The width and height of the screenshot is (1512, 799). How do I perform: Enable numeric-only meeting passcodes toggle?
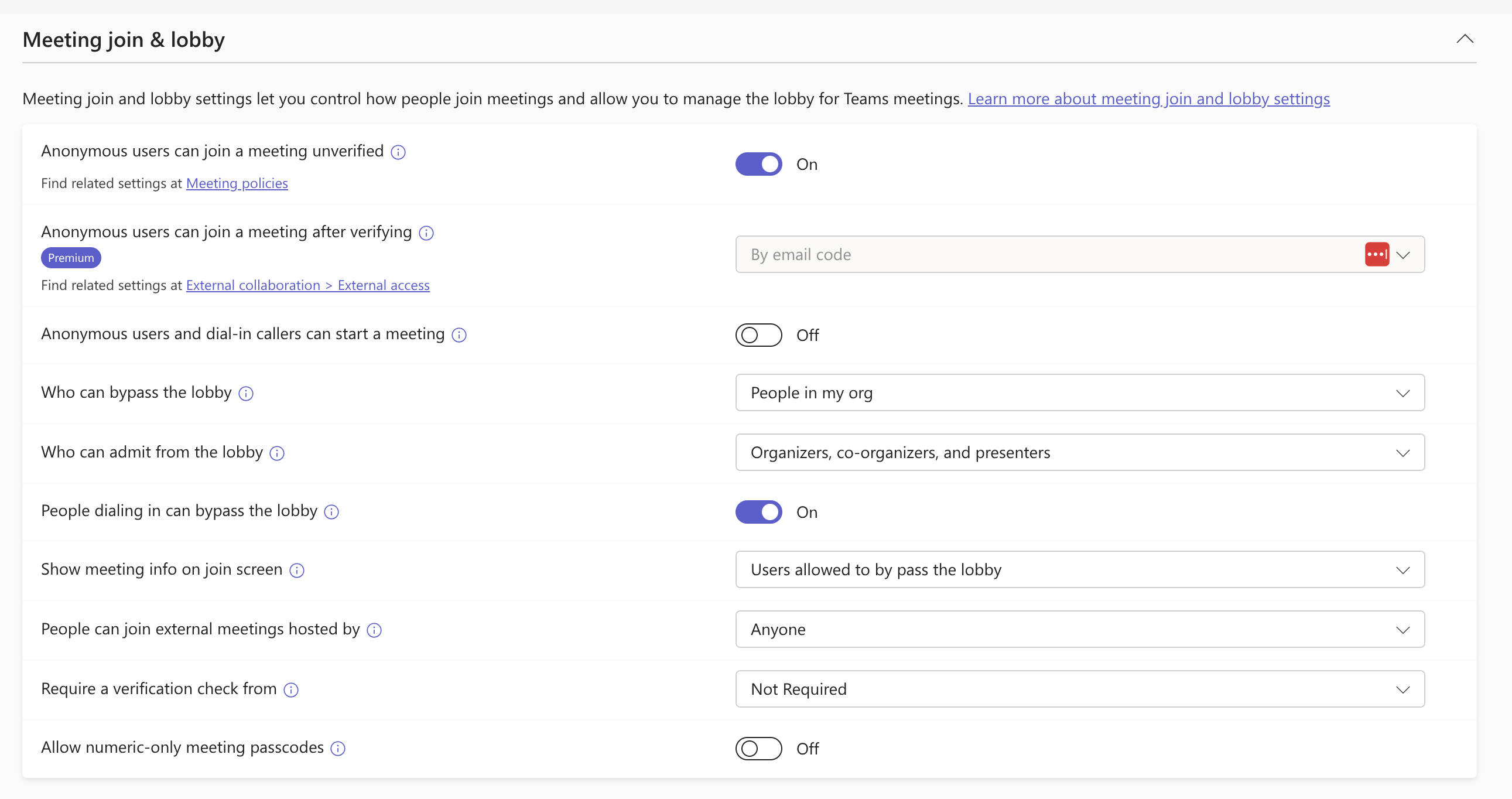758,749
